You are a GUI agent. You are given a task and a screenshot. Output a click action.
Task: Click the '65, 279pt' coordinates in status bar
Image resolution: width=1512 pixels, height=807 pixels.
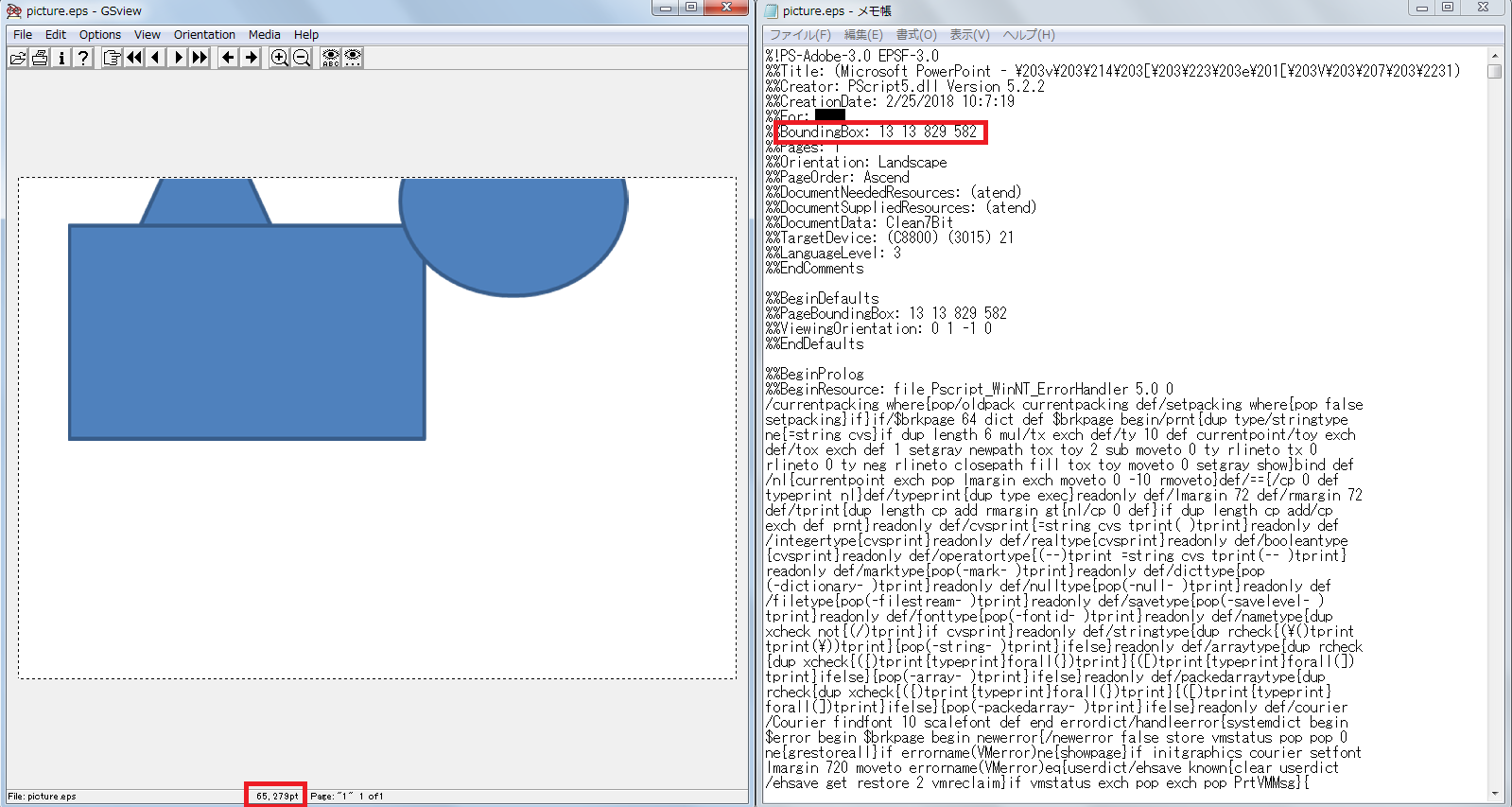(277, 797)
